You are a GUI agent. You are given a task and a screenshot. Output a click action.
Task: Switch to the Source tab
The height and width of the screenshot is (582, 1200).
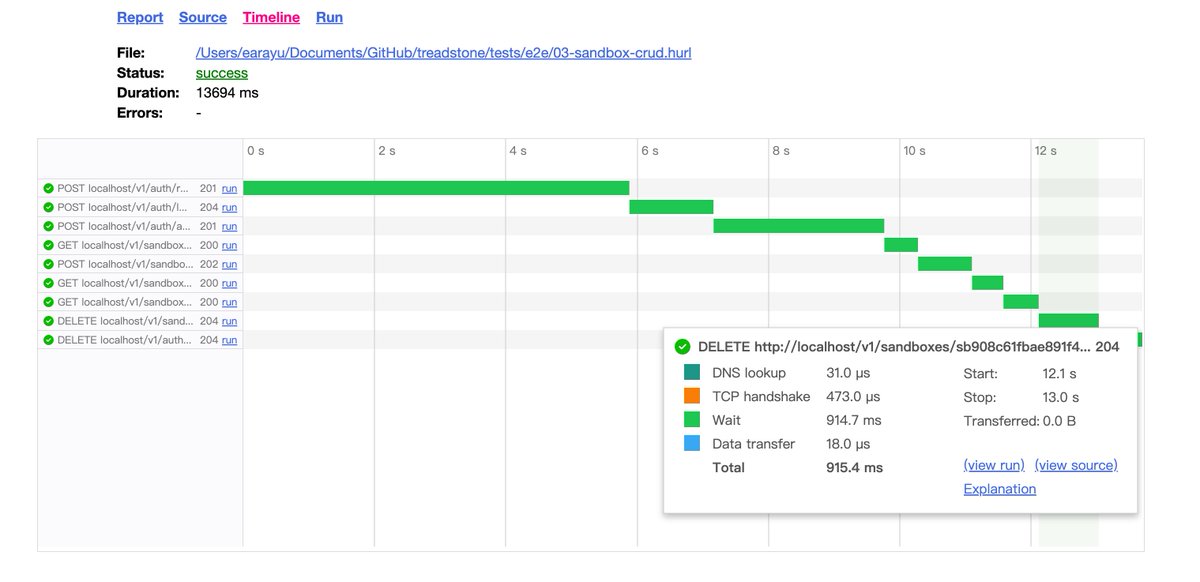203,17
